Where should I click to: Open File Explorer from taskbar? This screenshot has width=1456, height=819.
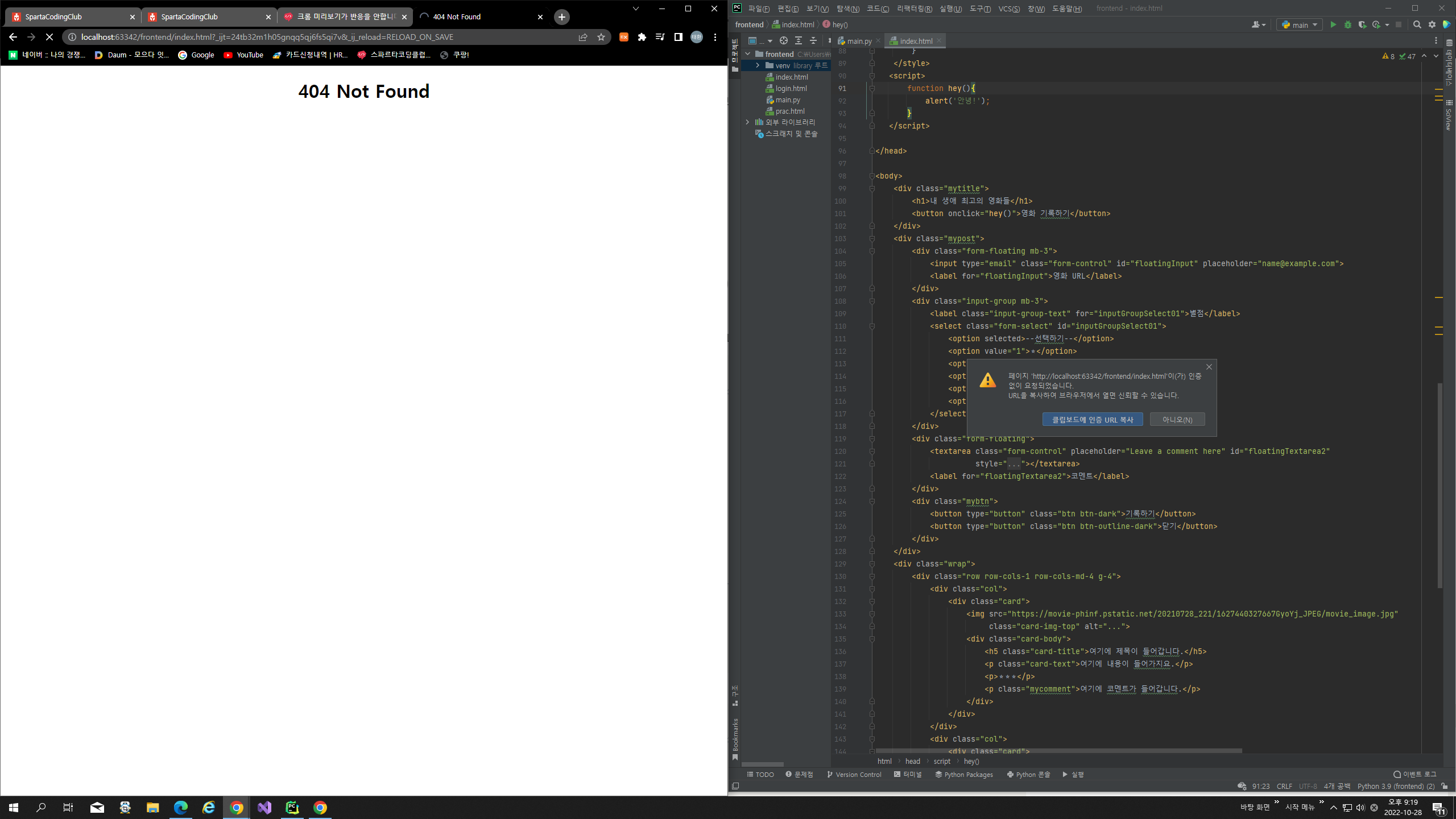153,808
